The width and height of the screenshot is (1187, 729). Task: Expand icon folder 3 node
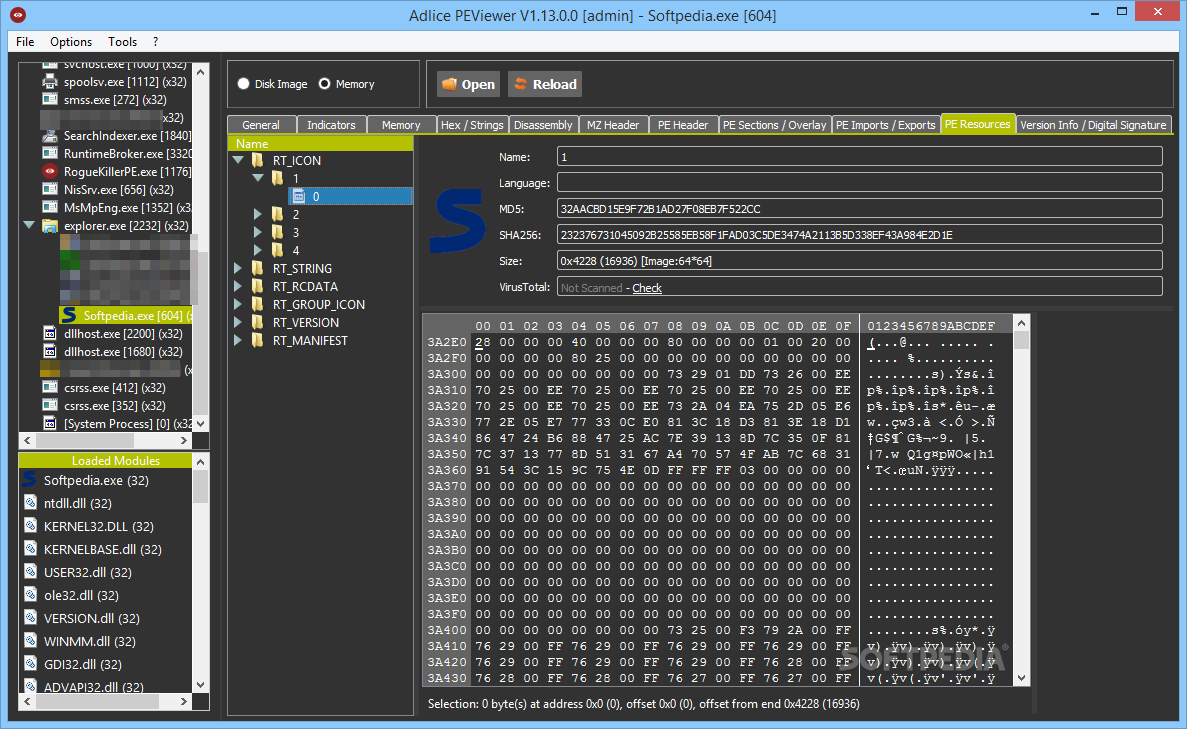click(x=258, y=232)
